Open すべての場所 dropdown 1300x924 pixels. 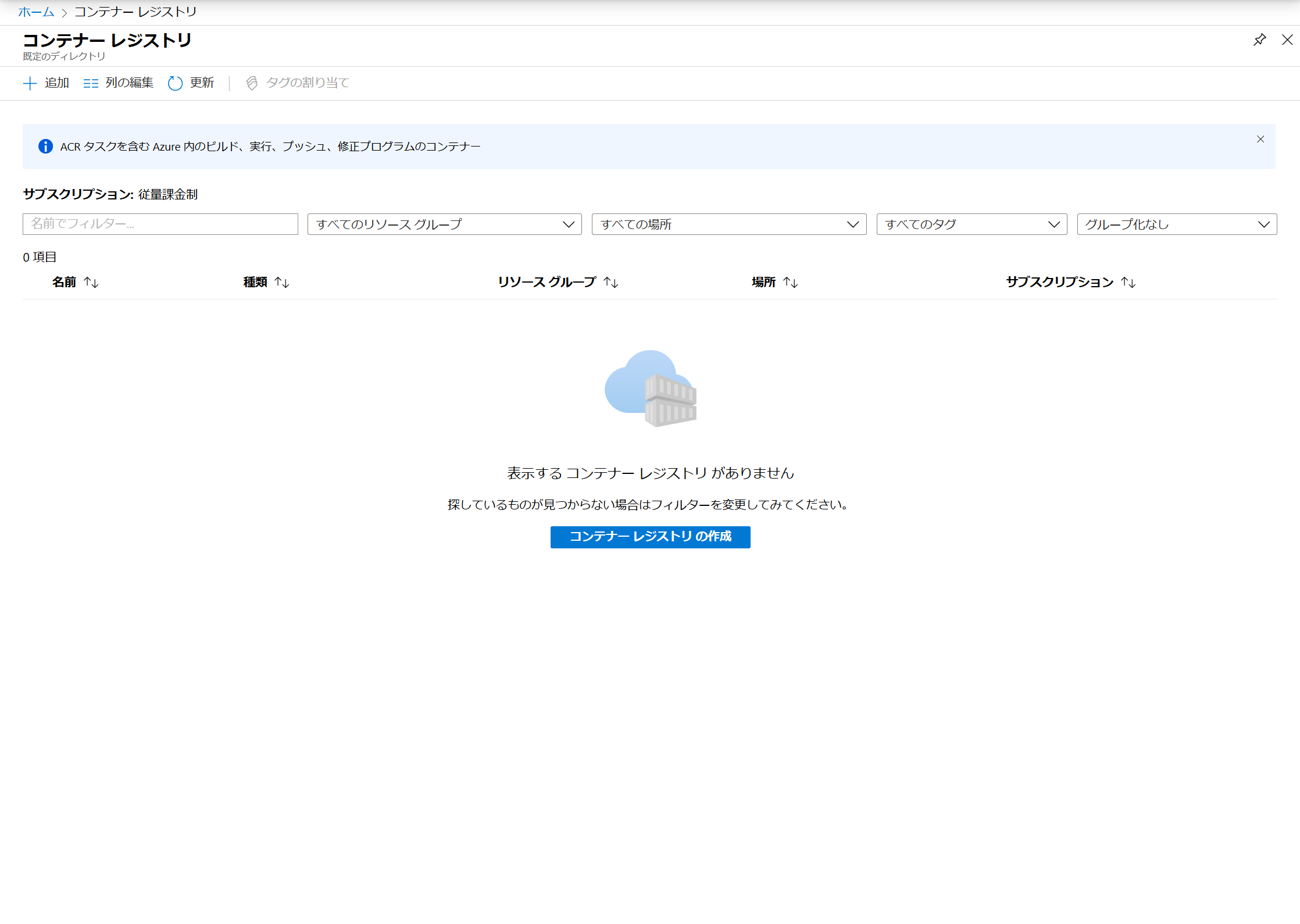click(729, 224)
